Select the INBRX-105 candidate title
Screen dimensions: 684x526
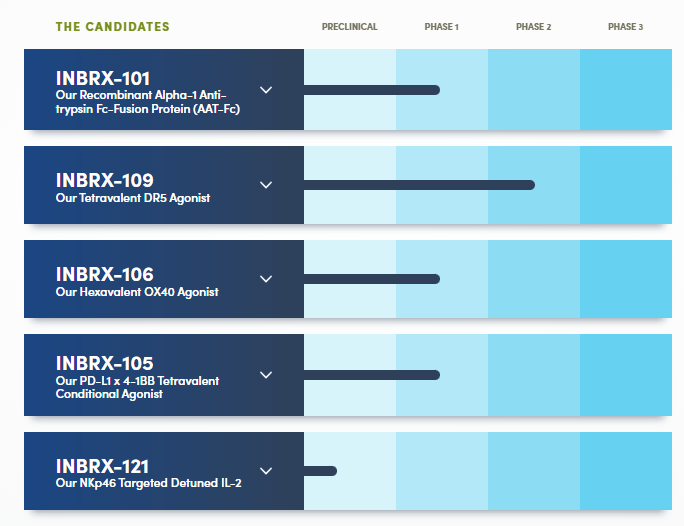click(x=105, y=363)
